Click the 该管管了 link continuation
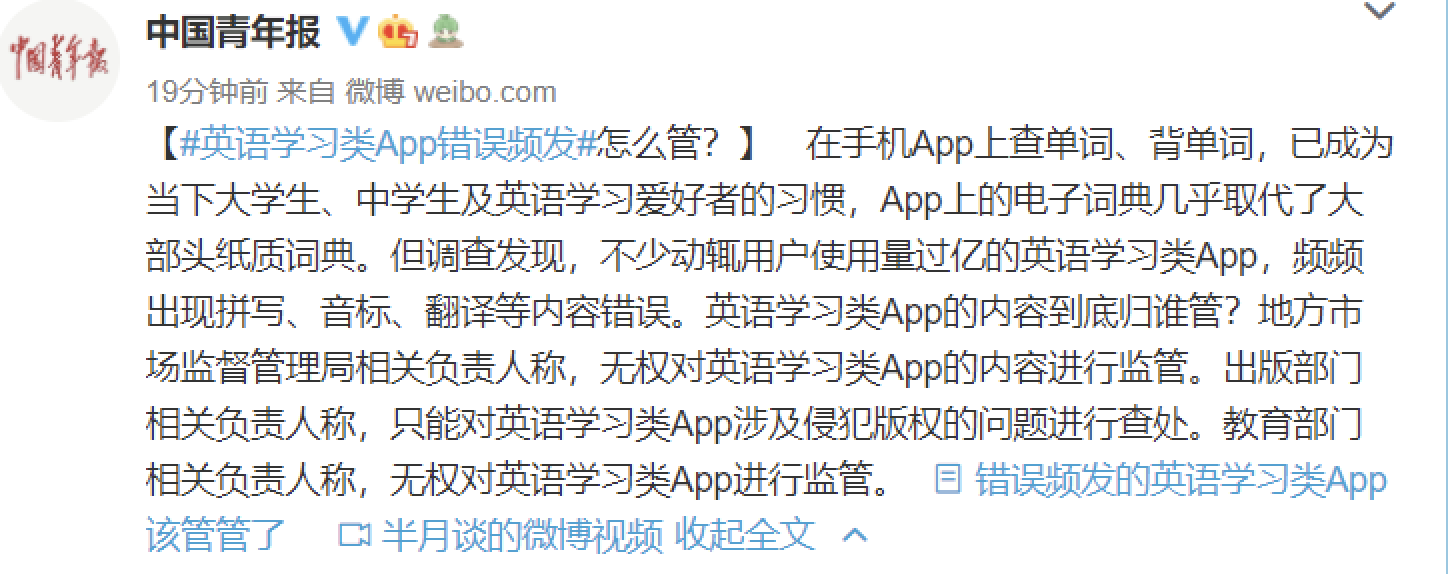The height and width of the screenshot is (574, 1448). coord(216,535)
